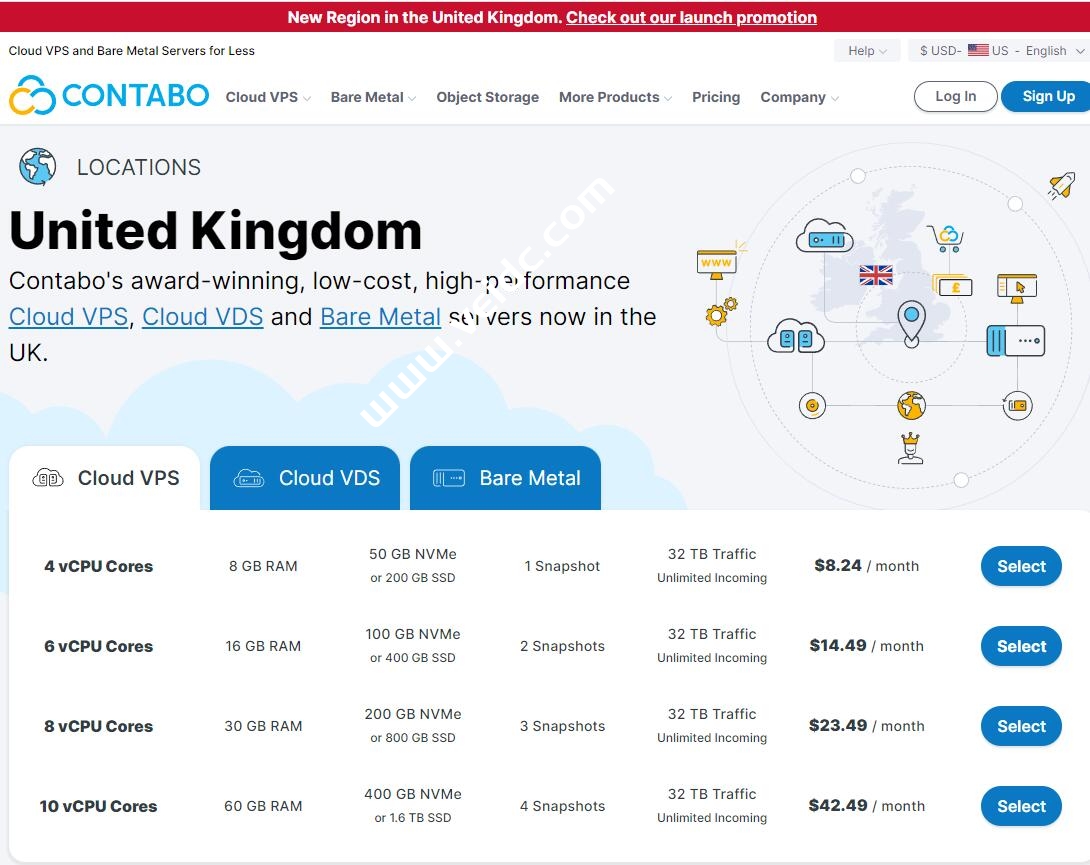The width and height of the screenshot is (1090, 865).
Task: Click the 6 vCPU Cores label
Action: 98,646
